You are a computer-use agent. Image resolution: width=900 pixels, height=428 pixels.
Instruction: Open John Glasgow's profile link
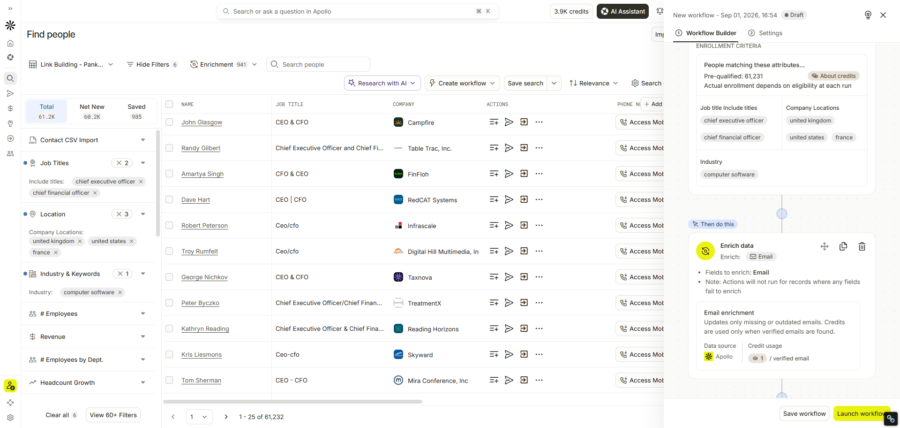pyautogui.click(x=201, y=122)
